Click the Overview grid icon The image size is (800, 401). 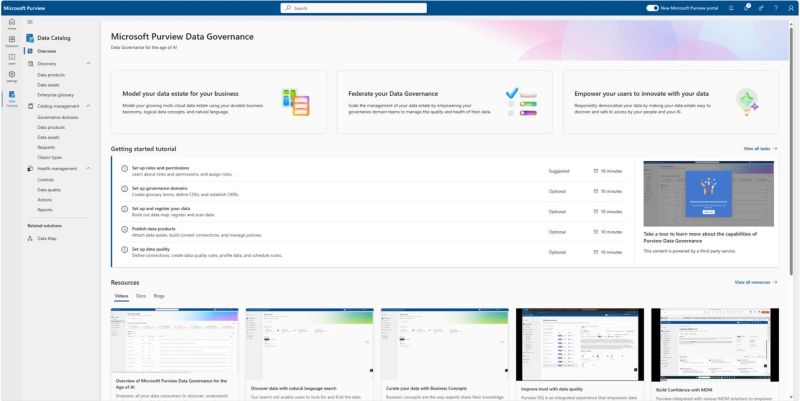(x=30, y=51)
